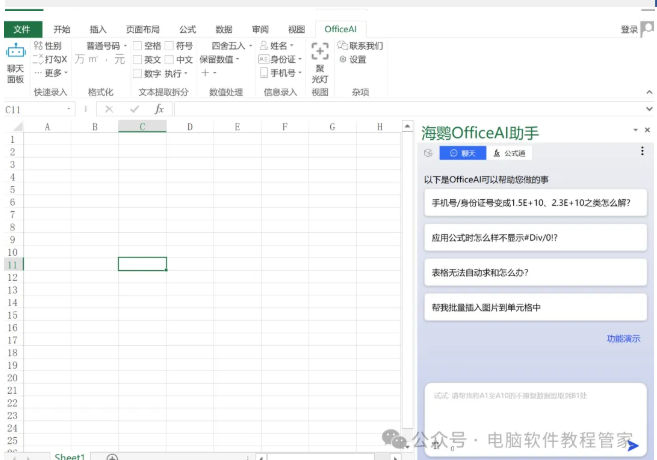657x460 pixels.
Task: Click the 手机号/身份证号变成1.5E+10 suggestion
Action: 535,203
